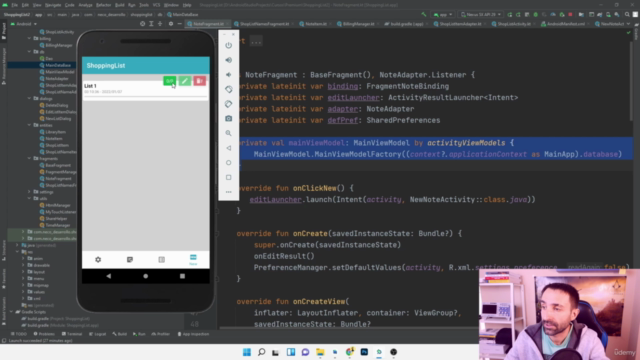The width and height of the screenshot is (640, 360).
Task: Click the emulator zoom magnifier icon
Action: pos(229,133)
